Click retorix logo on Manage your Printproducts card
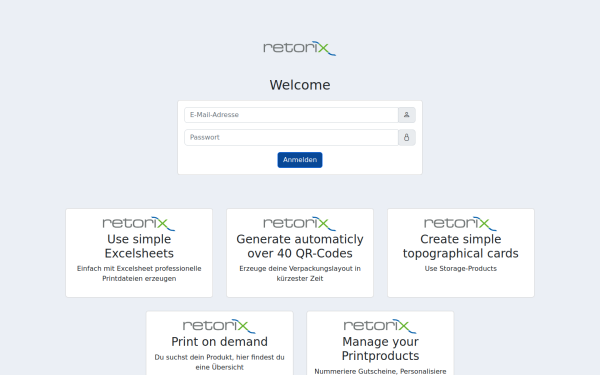 380,326
